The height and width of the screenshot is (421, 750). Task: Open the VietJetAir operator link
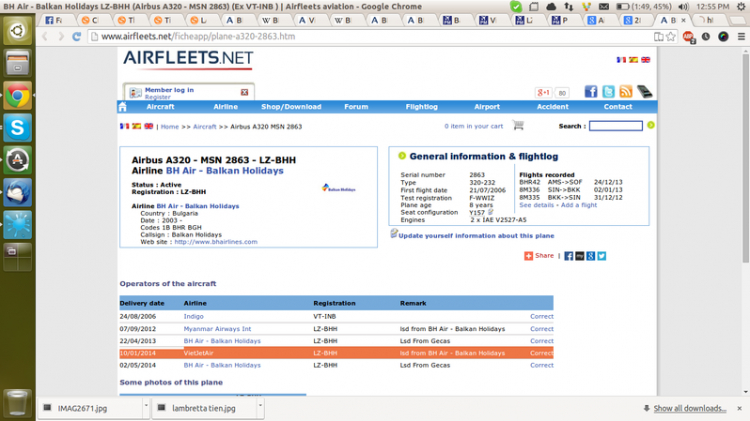(x=199, y=353)
